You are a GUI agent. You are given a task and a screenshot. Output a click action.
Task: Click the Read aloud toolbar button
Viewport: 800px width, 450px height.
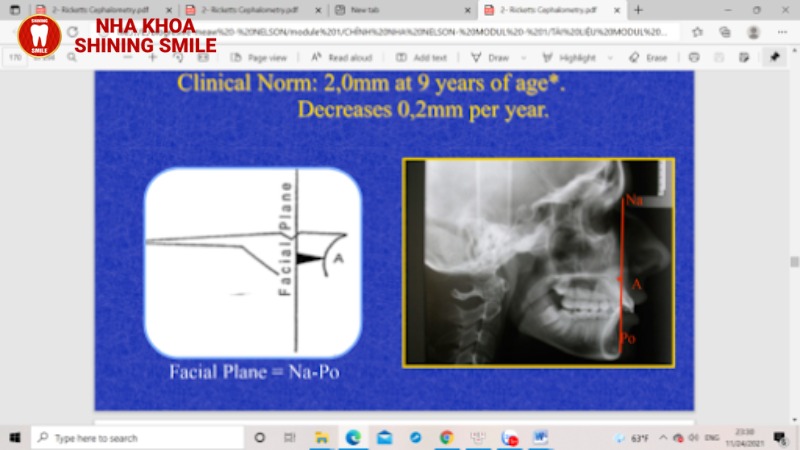pos(341,58)
